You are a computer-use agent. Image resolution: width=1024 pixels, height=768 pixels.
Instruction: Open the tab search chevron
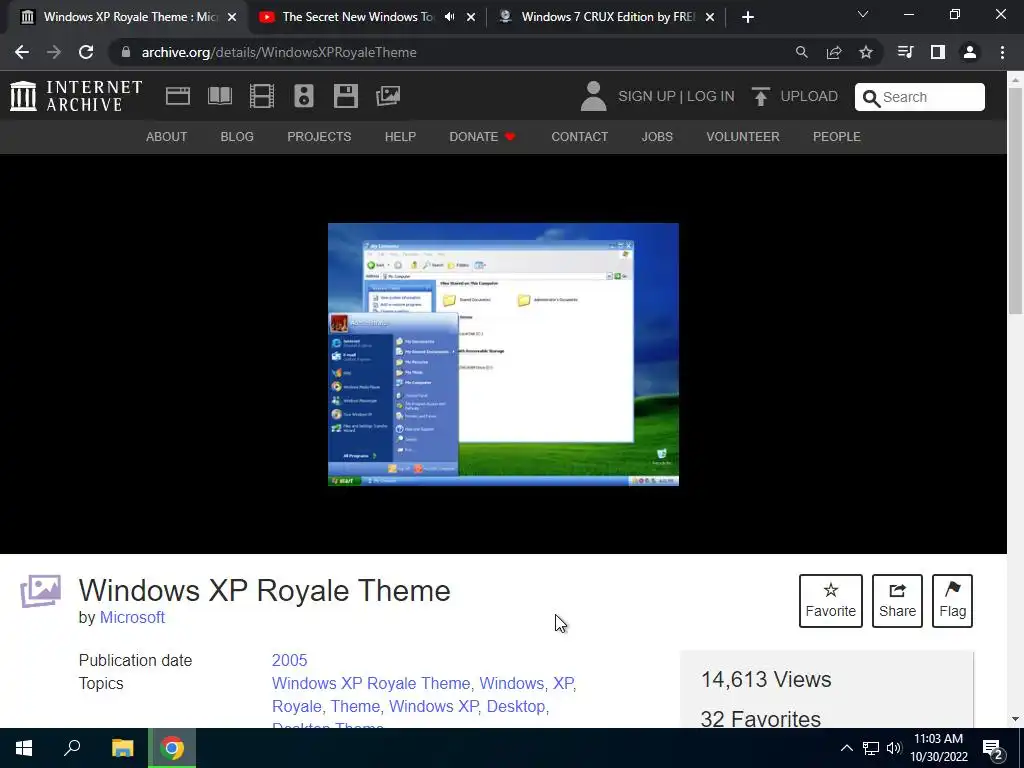click(x=863, y=14)
